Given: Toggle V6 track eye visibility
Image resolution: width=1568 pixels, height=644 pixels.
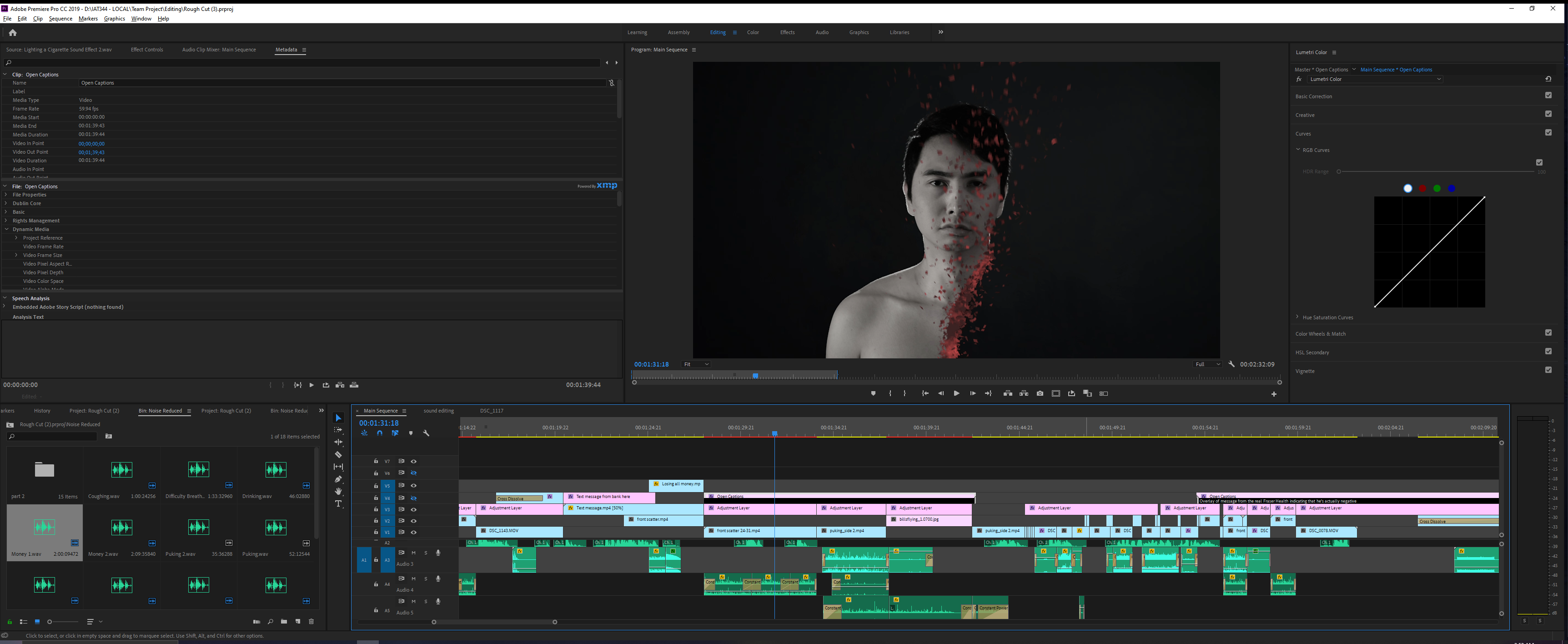Looking at the screenshot, I should point(413,473).
